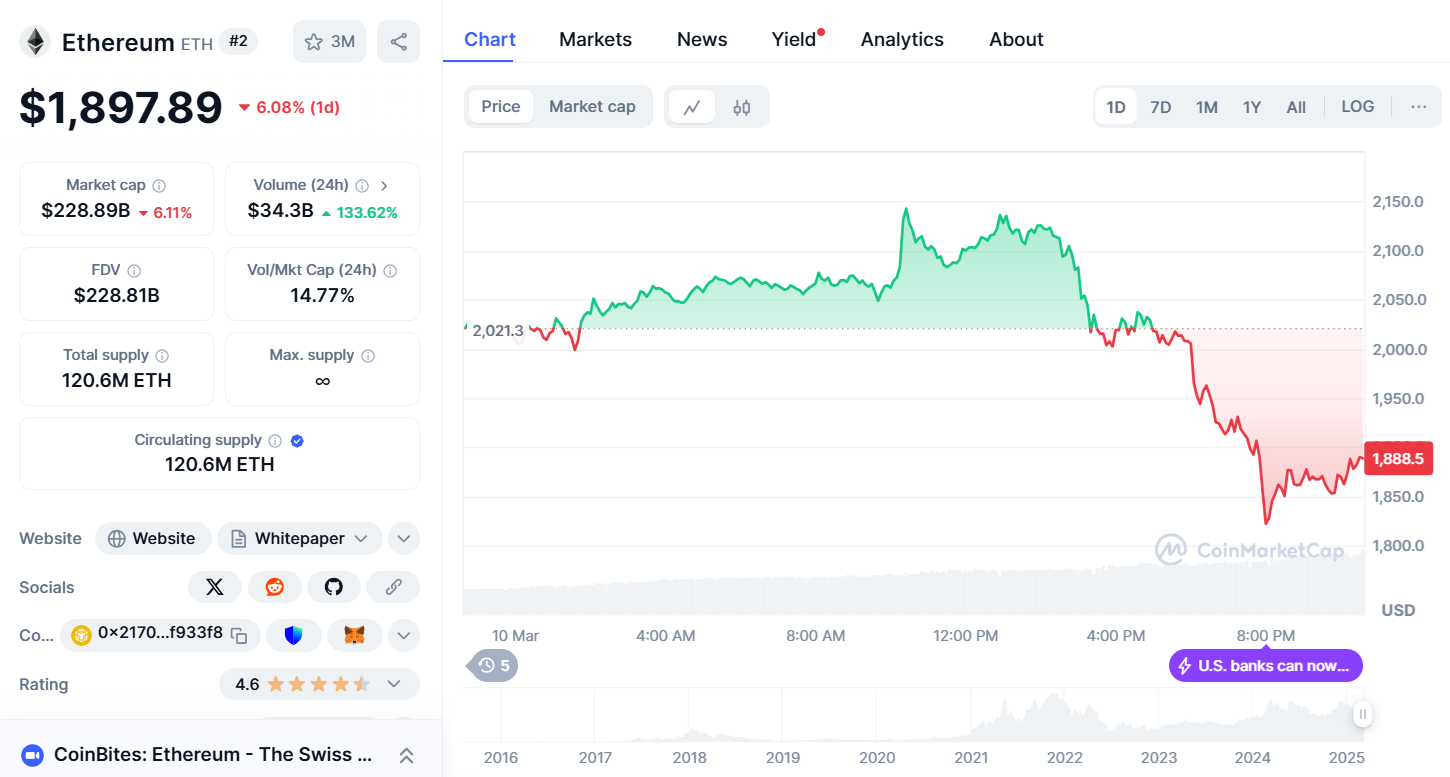This screenshot has height=777, width=1450.
Task: Click the $34.3B volume value
Action: coord(281,211)
